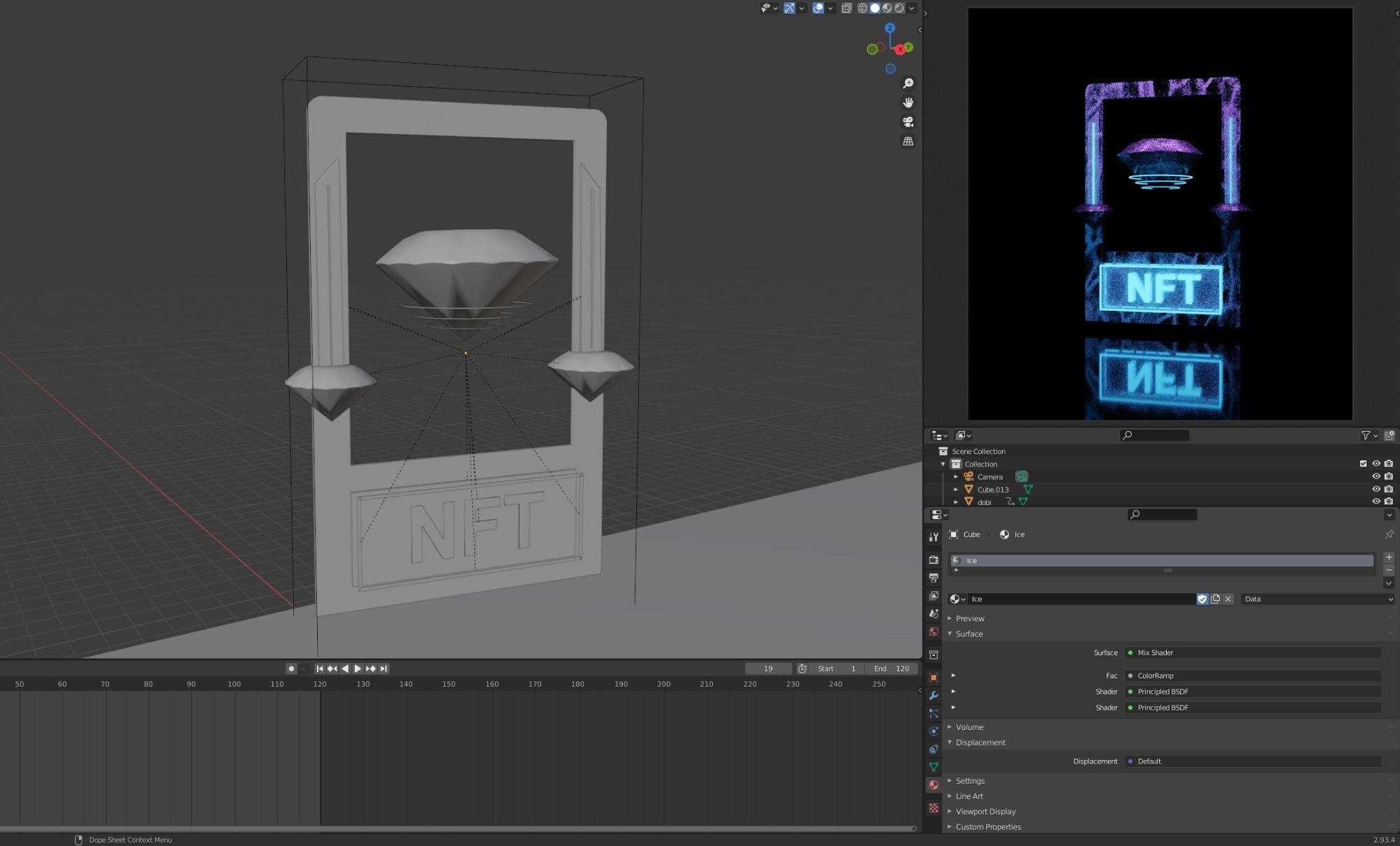Click the zoom magnifier viewport navigation icon
The width and height of the screenshot is (1400, 846).
point(908,83)
